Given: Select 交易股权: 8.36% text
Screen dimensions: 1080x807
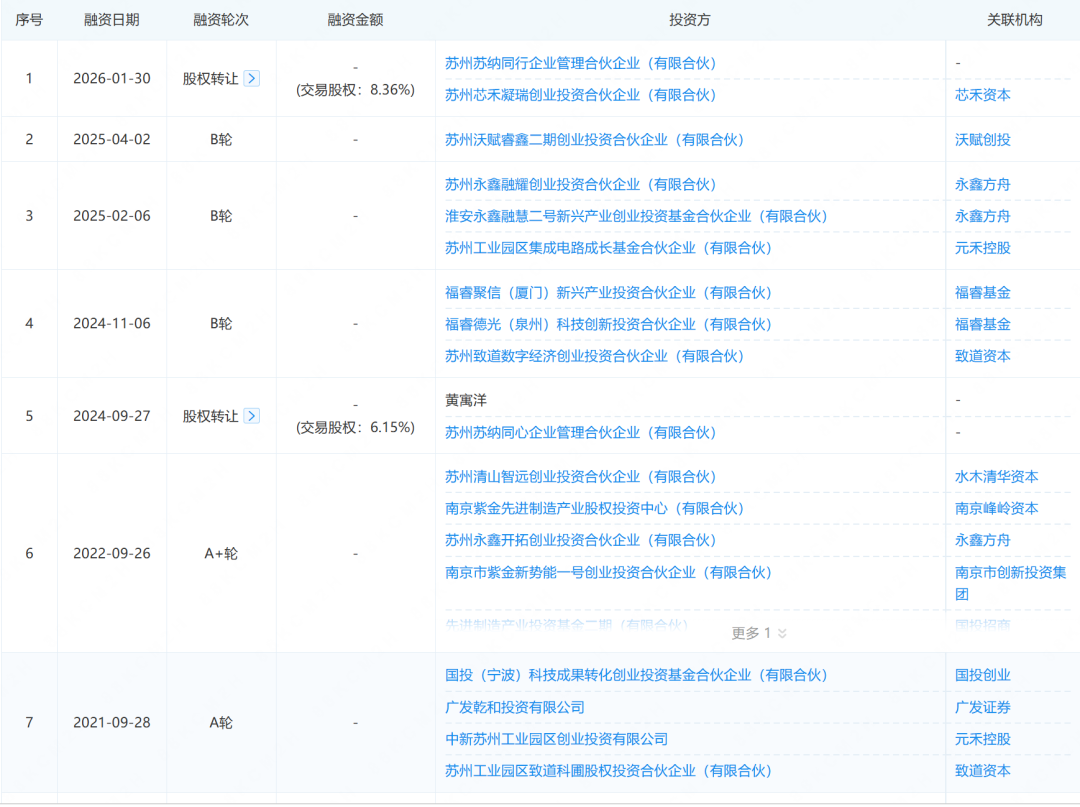Looking at the screenshot, I should (355, 90).
